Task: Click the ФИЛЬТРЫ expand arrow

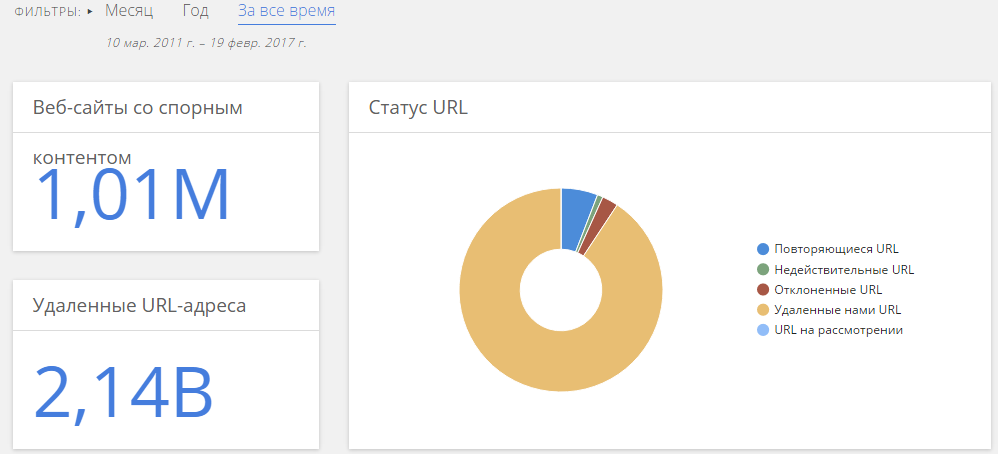Action: click(x=90, y=11)
